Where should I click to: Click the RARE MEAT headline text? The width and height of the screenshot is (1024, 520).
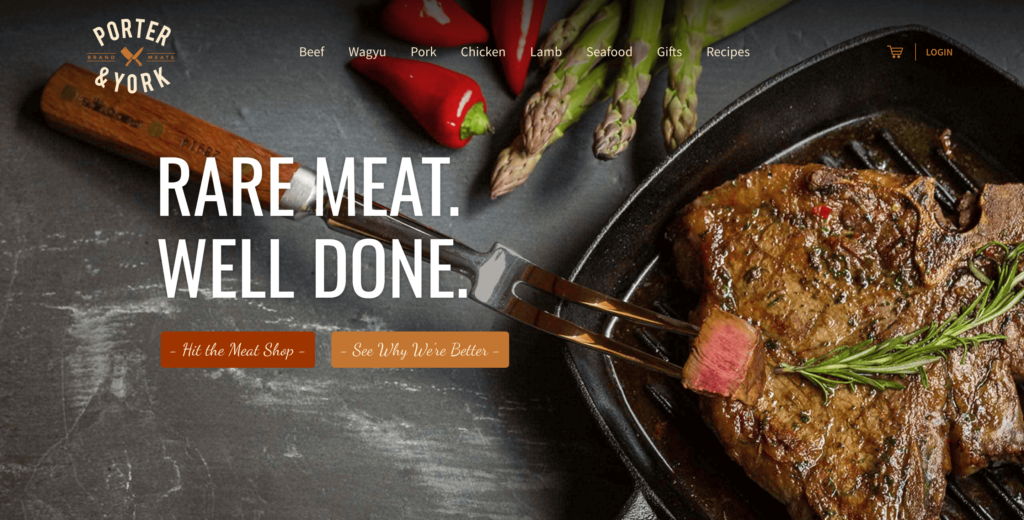click(309, 186)
